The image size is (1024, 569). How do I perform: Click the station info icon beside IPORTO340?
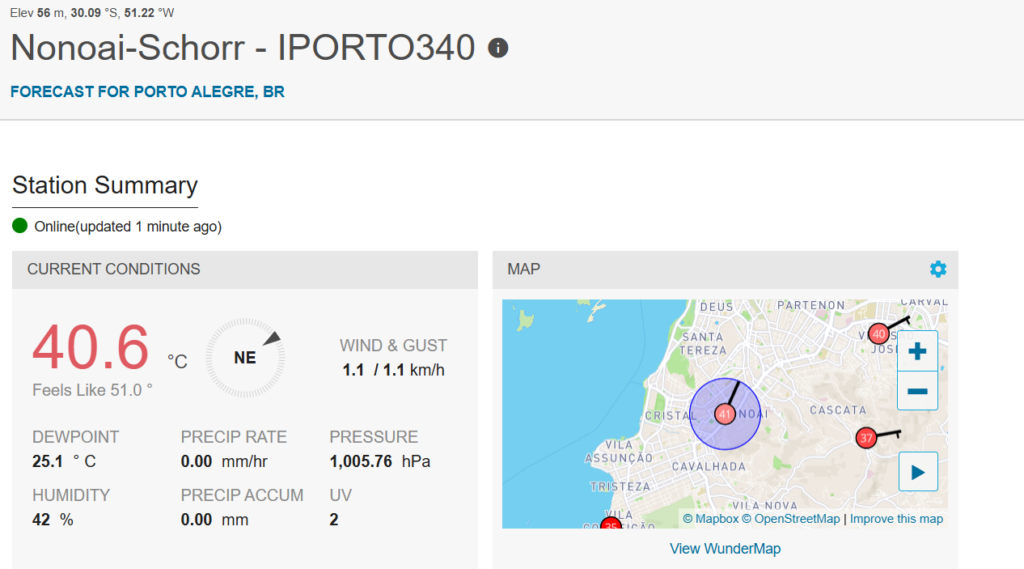(498, 48)
